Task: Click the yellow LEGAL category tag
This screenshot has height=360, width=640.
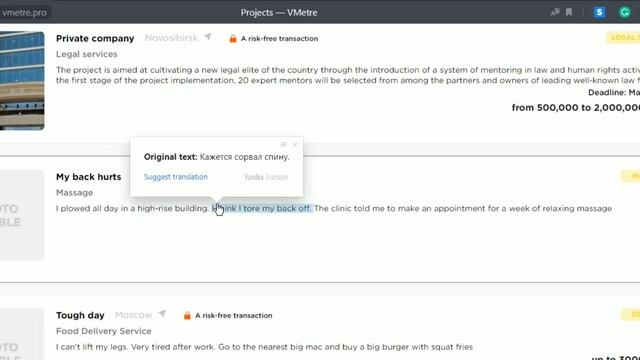Action: (x=623, y=38)
